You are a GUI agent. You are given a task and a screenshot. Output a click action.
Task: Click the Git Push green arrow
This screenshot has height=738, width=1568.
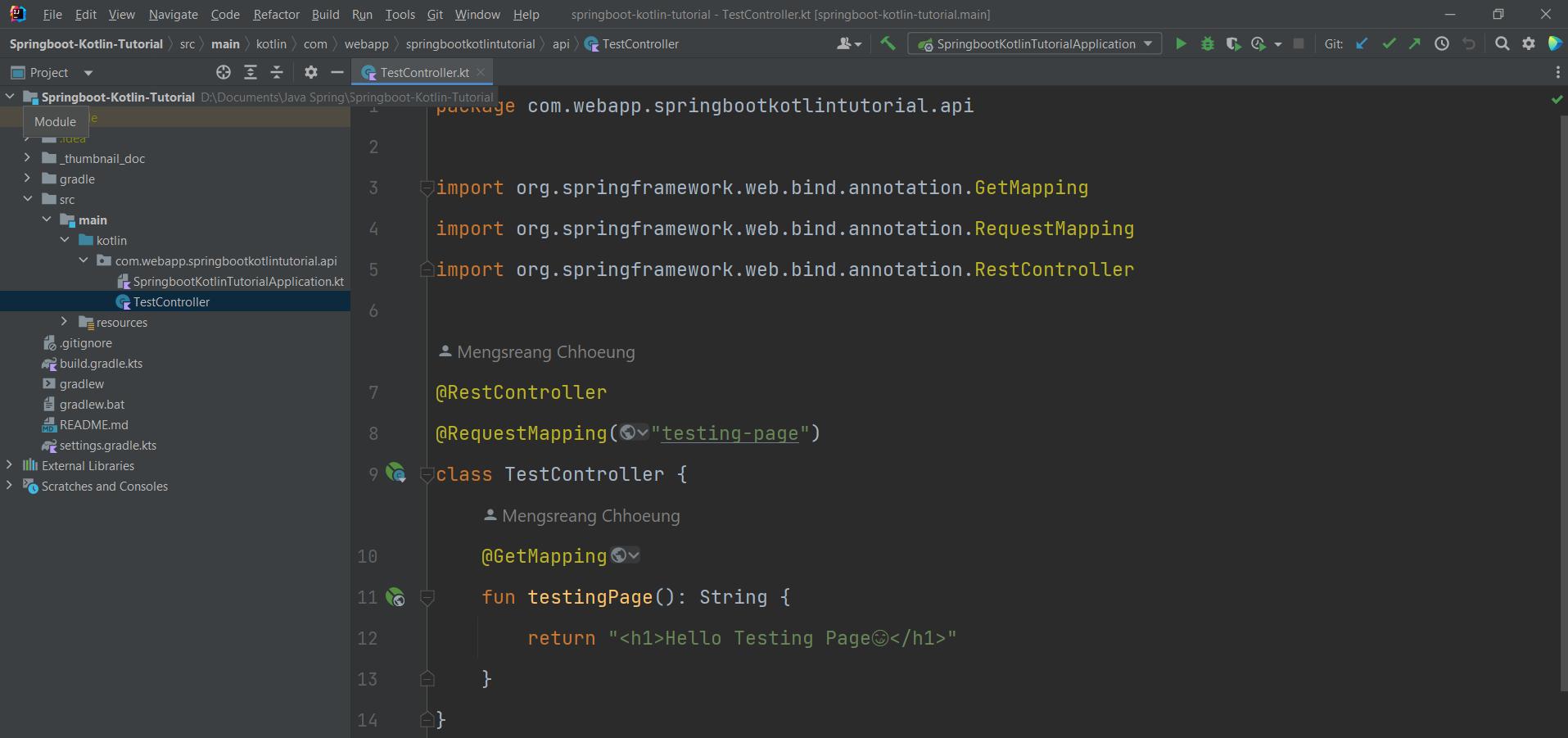1415,43
